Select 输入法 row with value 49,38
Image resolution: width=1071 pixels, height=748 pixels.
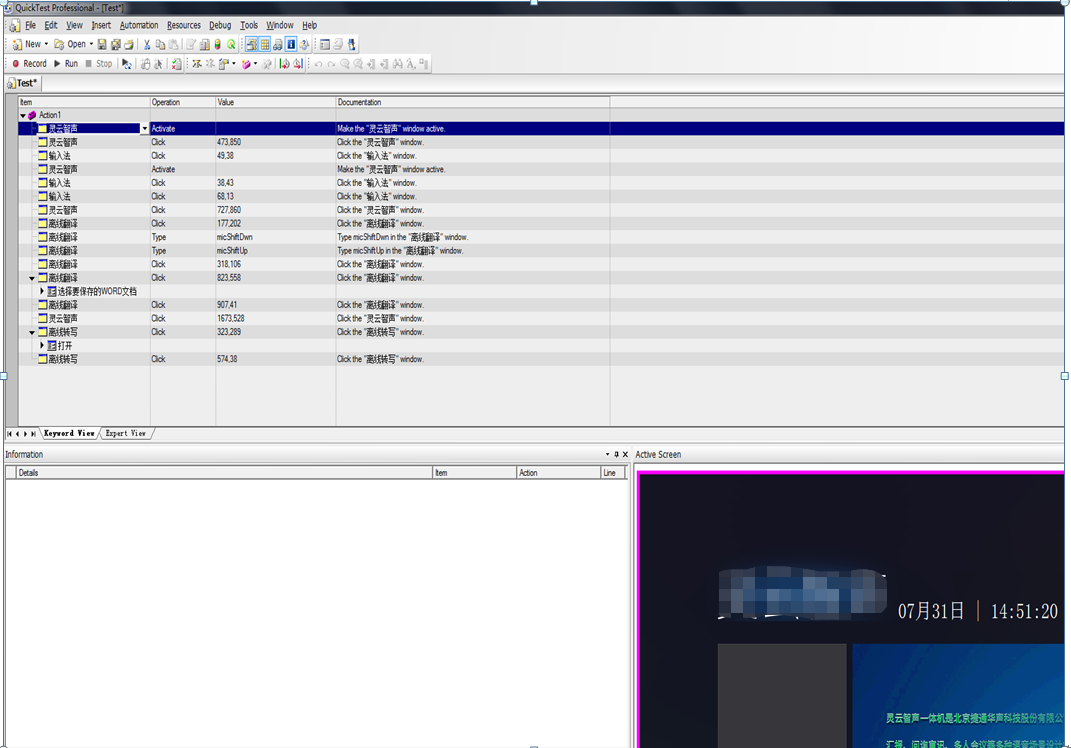pyautogui.click(x=541, y=156)
